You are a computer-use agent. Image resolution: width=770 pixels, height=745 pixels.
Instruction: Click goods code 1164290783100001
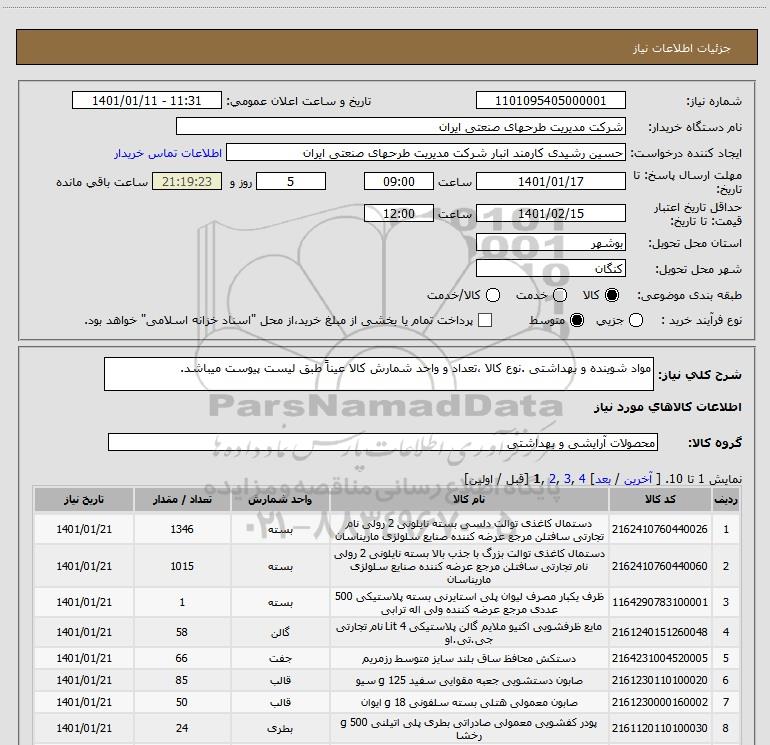tap(660, 602)
